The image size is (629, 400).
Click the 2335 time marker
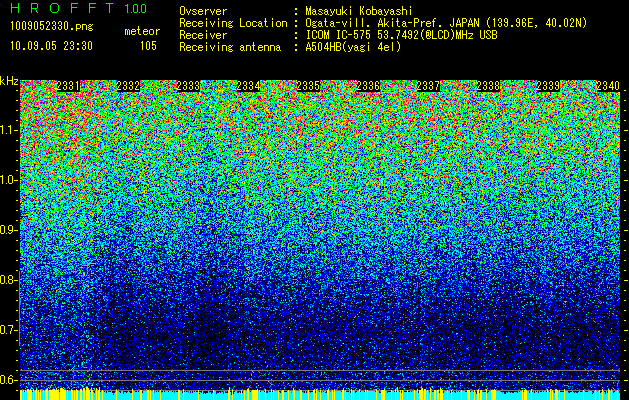pos(308,85)
